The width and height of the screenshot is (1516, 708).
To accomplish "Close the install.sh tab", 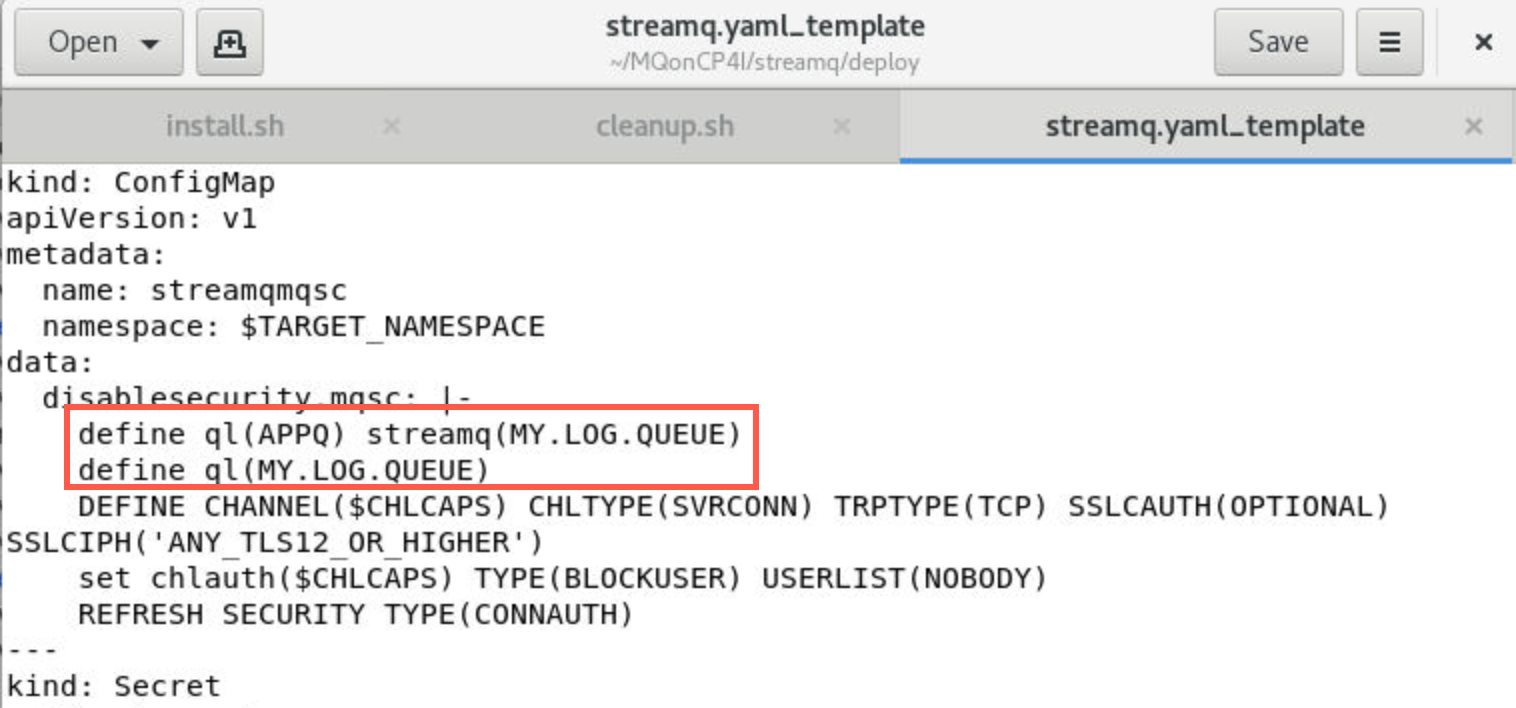I will [392, 127].
